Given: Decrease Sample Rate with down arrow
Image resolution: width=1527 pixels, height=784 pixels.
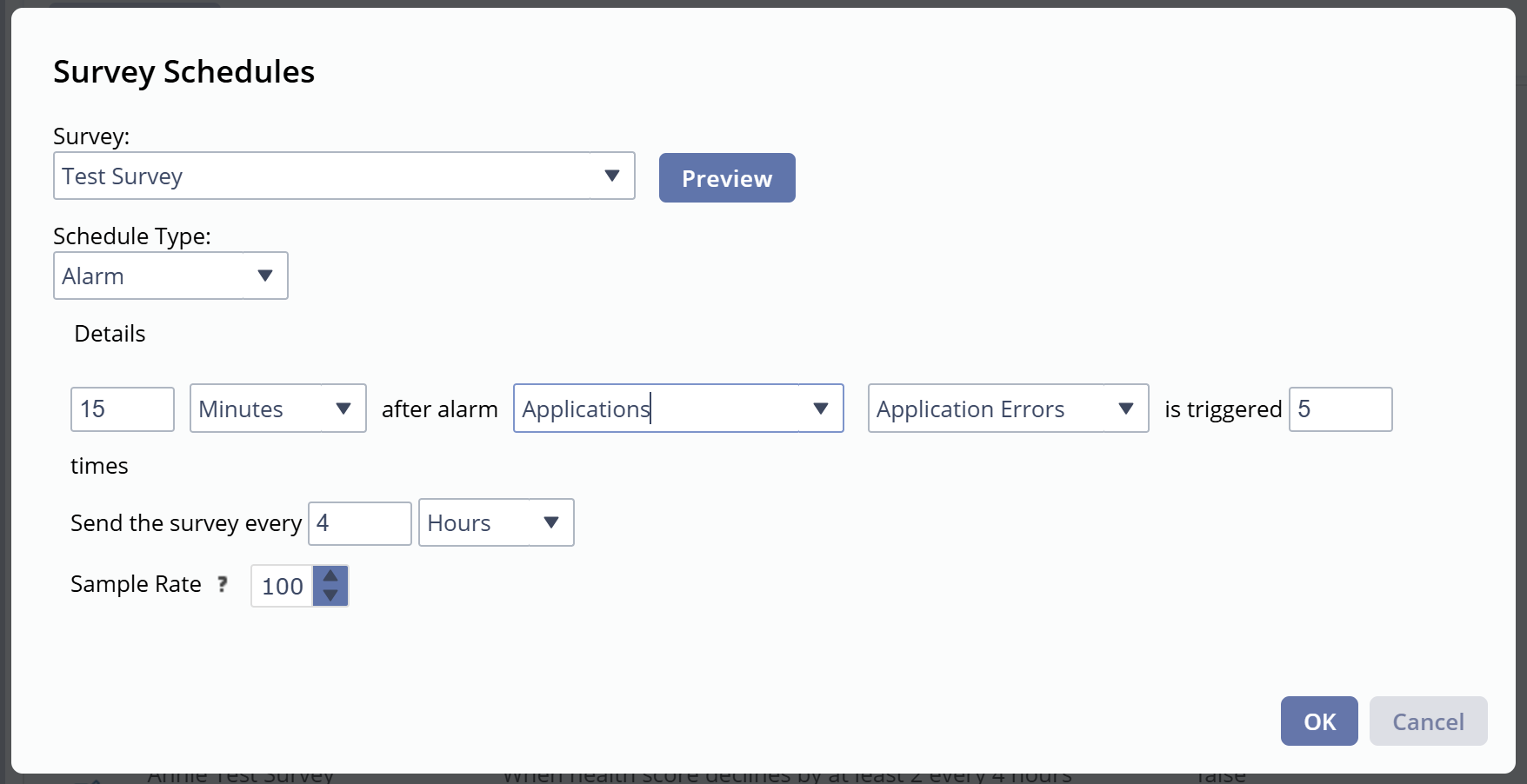Looking at the screenshot, I should [x=330, y=595].
